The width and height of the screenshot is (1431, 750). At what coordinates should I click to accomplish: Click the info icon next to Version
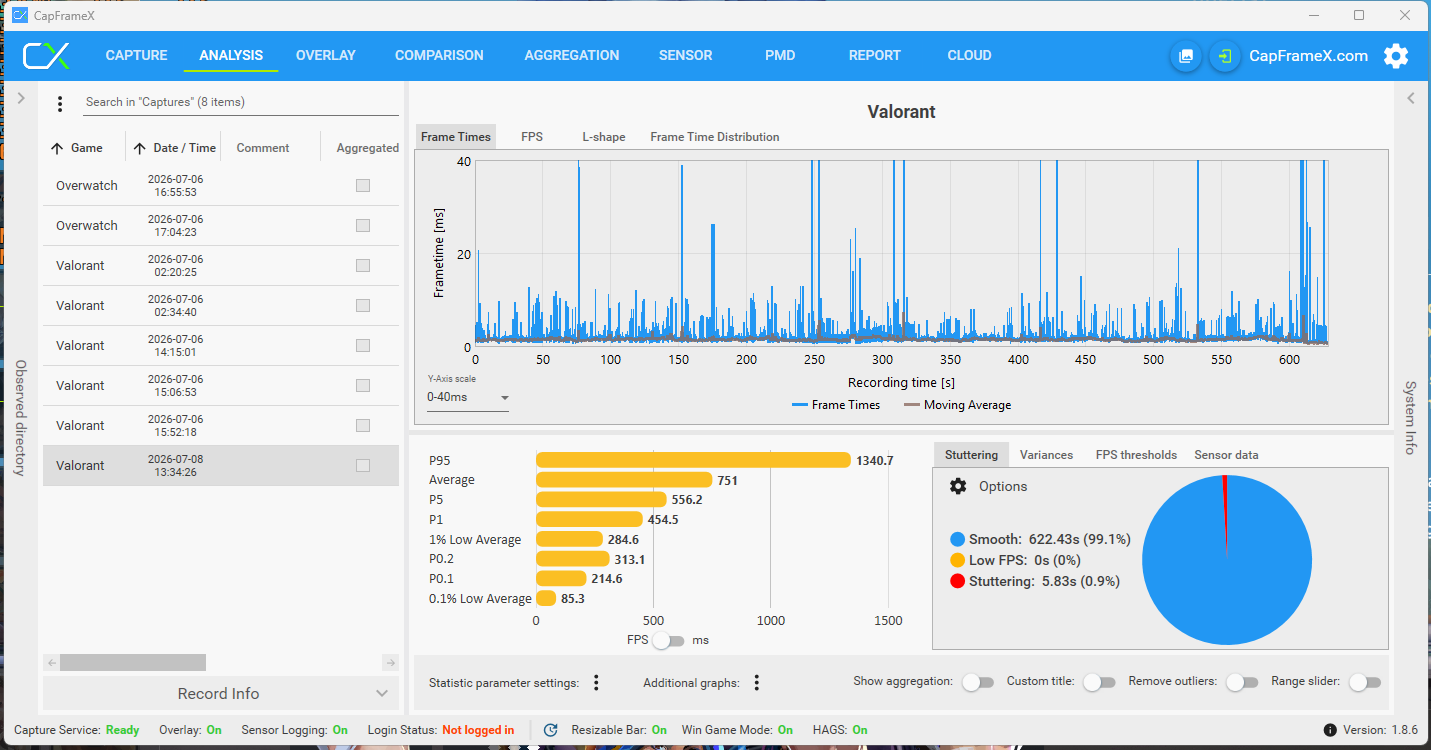1330,730
